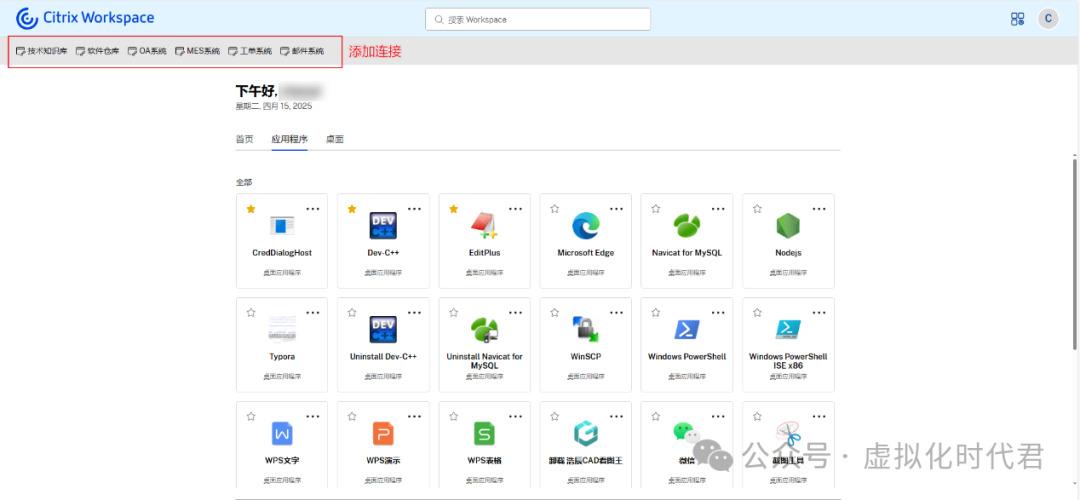1080x500 pixels.
Task: Launch the WPS文字 app icon
Action: [282, 434]
